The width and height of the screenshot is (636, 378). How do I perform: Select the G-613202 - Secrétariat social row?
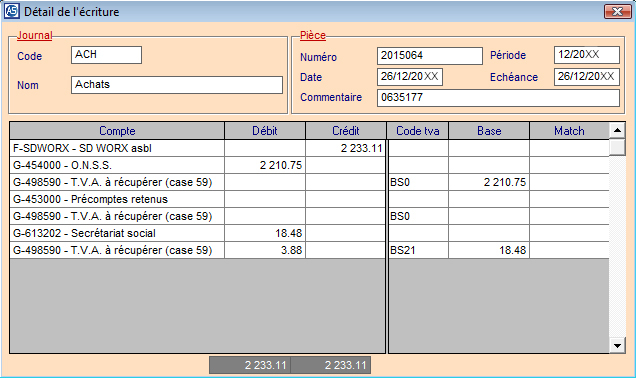click(309, 233)
